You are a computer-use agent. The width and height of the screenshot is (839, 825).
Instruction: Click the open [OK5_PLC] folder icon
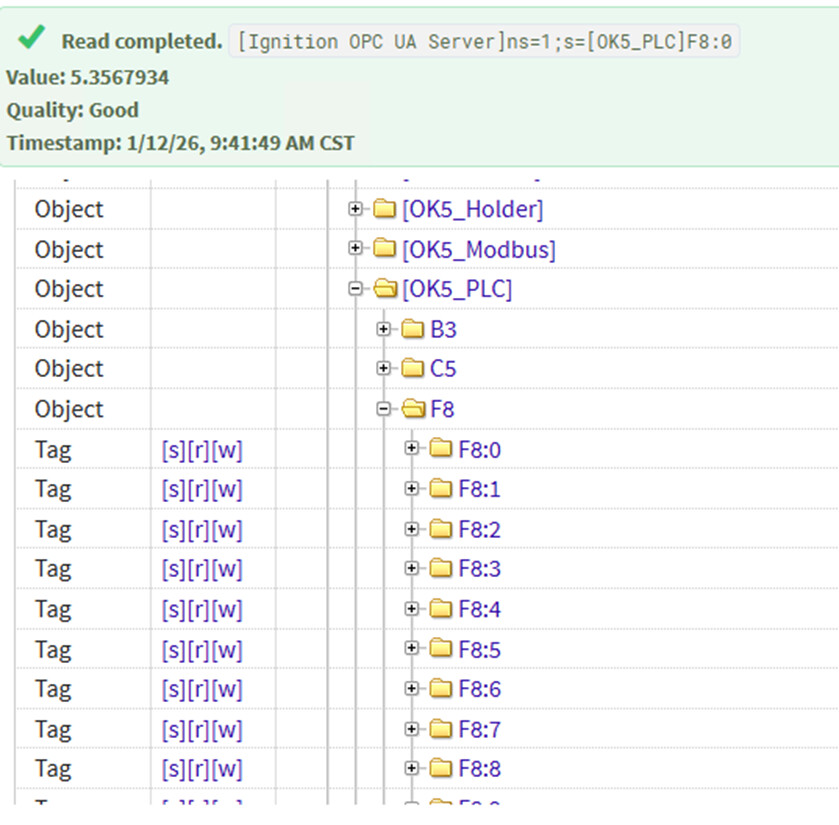385,289
